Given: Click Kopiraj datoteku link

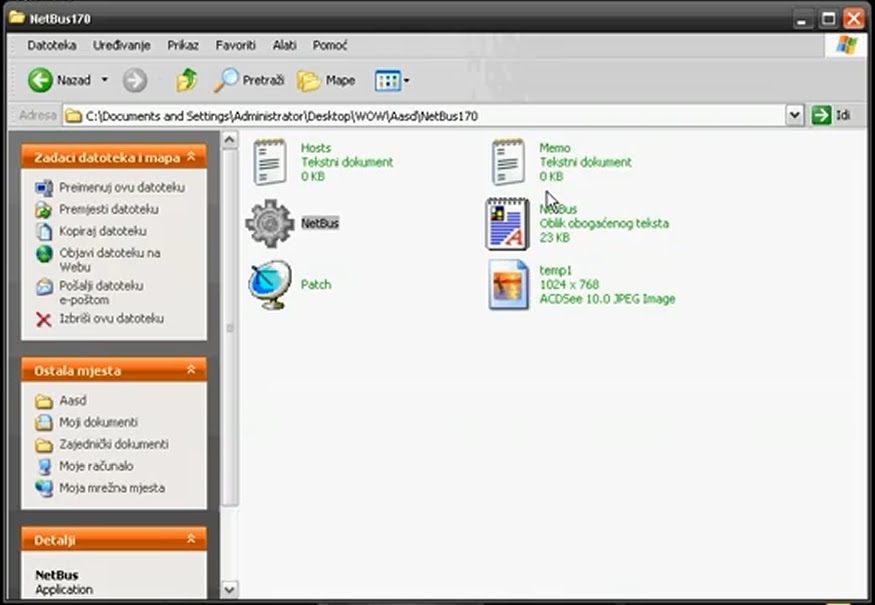Looking at the screenshot, I should [x=103, y=231].
